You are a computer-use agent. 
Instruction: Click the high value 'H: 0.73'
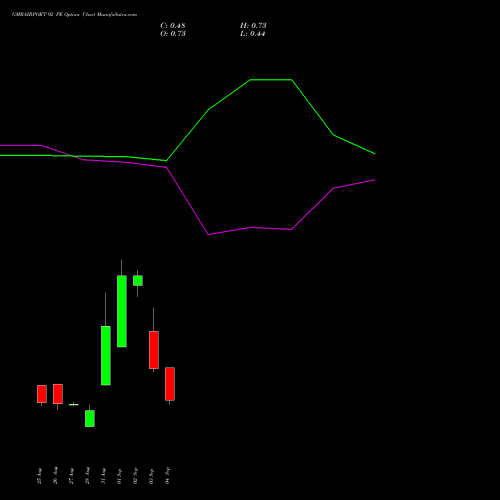click(253, 26)
